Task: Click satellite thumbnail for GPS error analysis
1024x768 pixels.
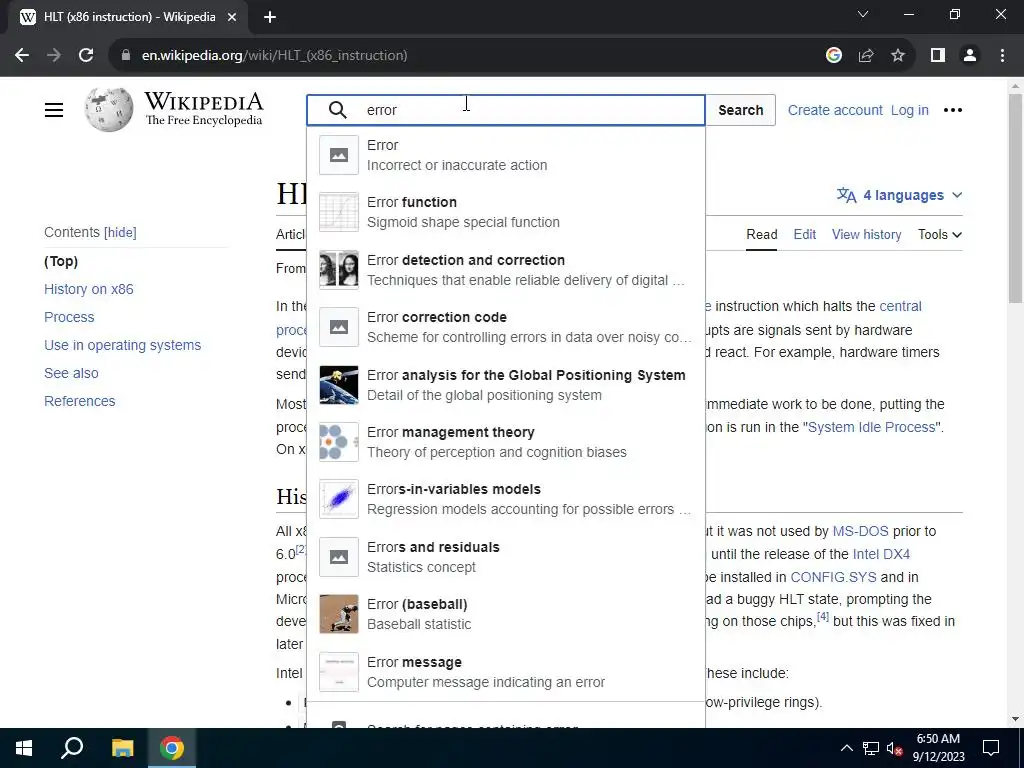Action: [339, 385]
